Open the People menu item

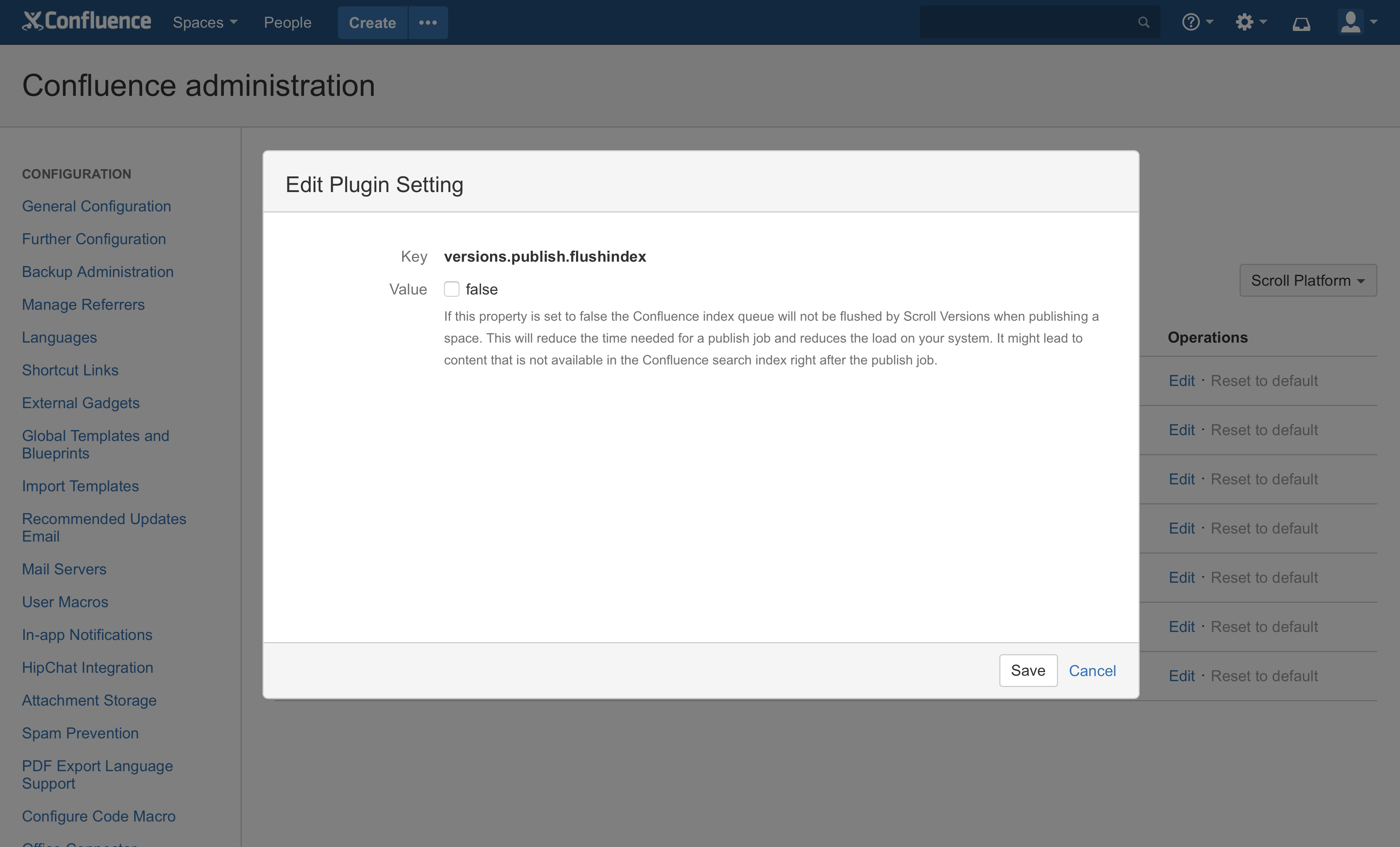288,23
